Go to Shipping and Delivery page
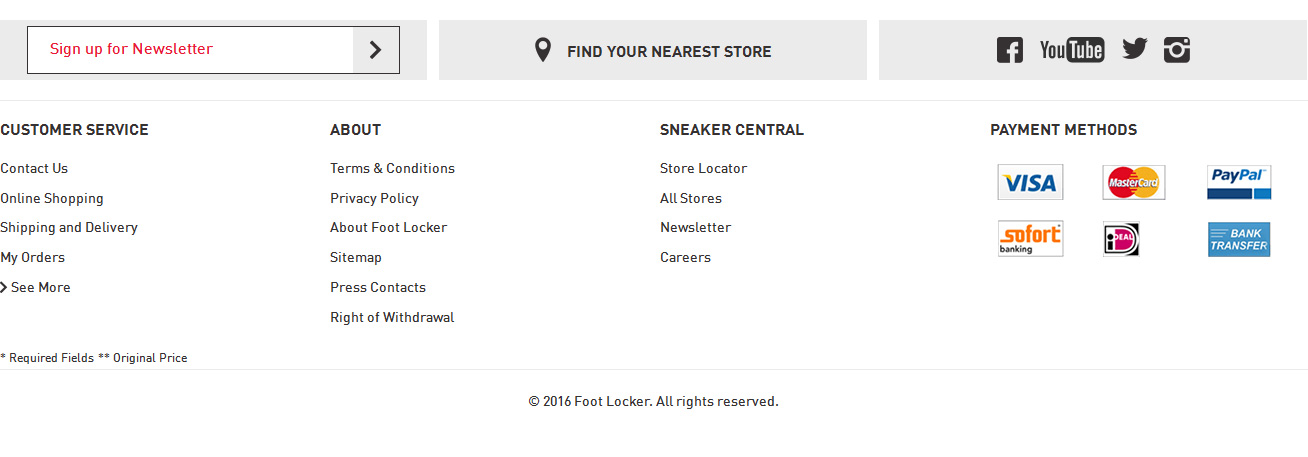The image size is (1308, 457). point(69,228)
